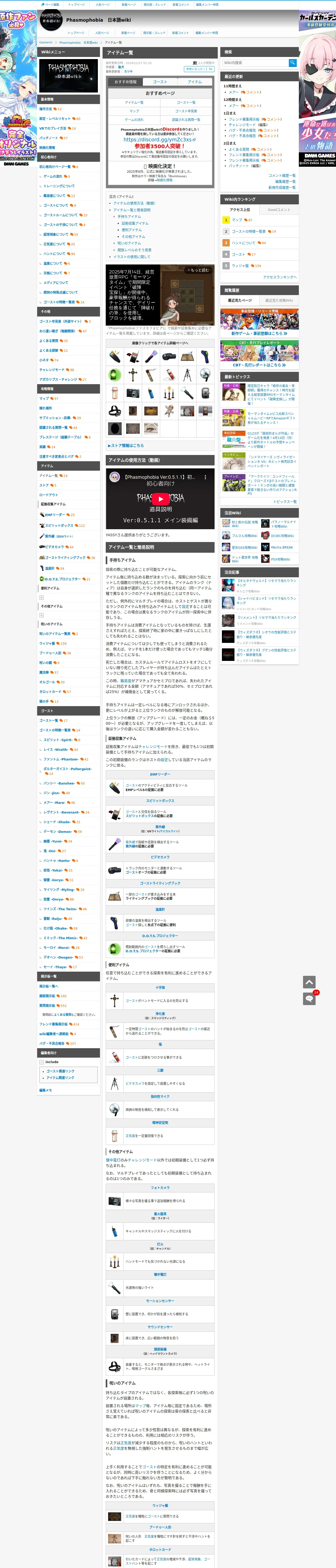
Task: Open the スピリット -Spirit- sidebar entry
Action: 57,740
